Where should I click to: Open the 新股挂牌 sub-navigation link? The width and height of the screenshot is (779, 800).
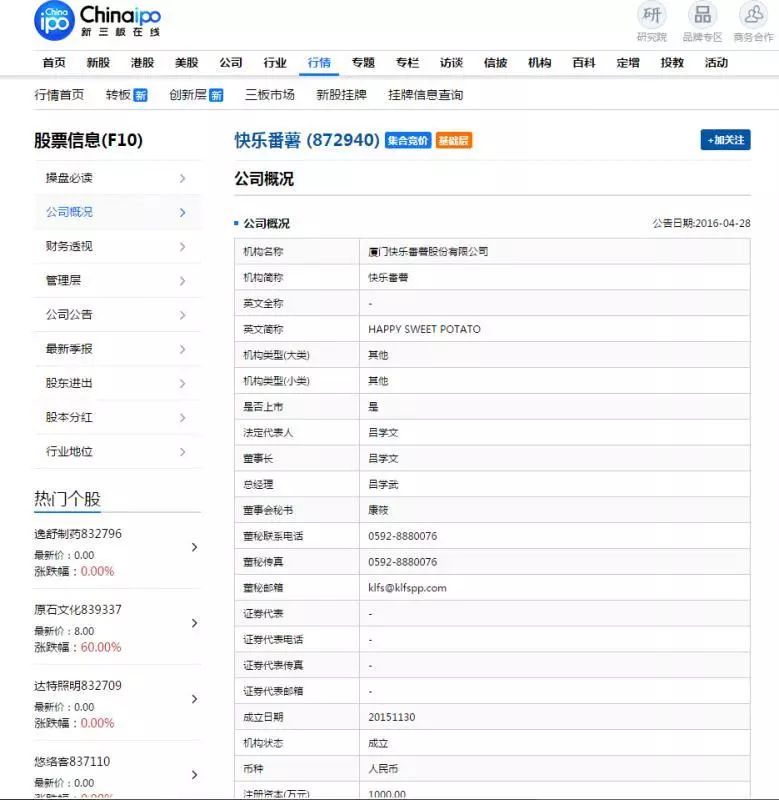[341, 95]
